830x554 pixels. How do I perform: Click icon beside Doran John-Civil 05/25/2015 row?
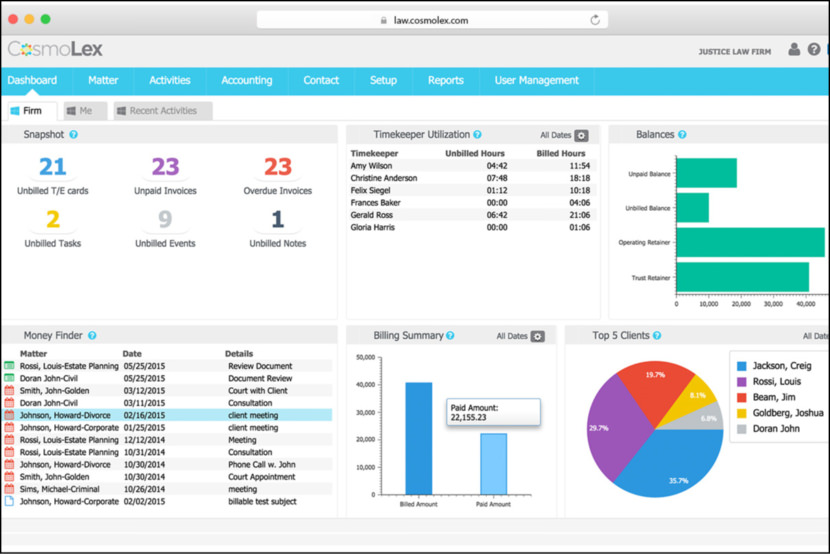[x=9, y=378]
